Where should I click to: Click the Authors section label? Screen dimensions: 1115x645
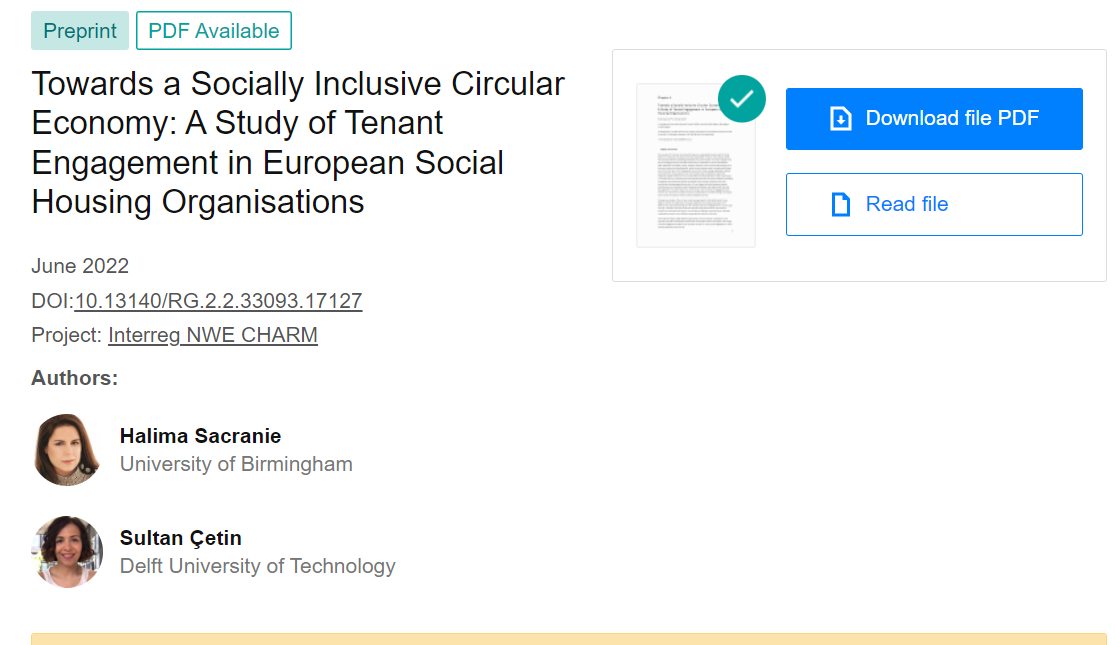[75, 378]
